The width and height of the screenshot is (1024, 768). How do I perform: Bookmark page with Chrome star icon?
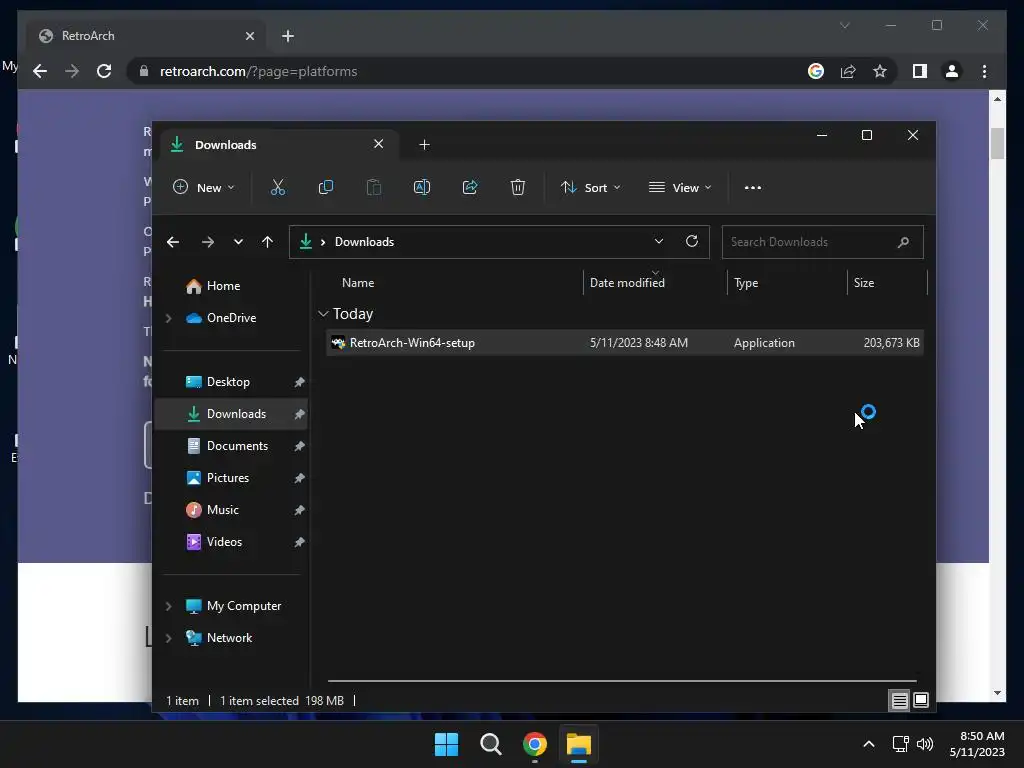click(x=880, y=71)
